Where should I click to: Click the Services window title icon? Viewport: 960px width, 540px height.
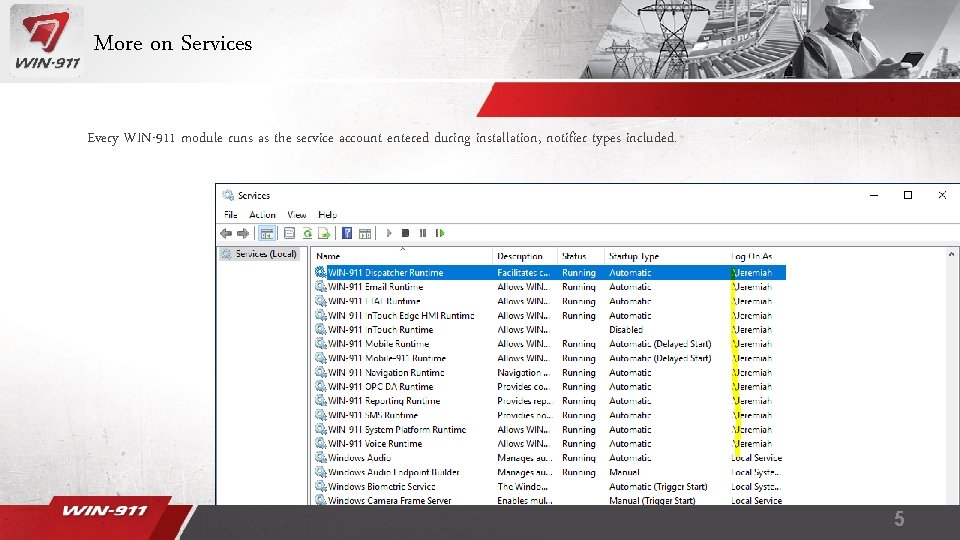pyautogui.click(x=228, y=195)
